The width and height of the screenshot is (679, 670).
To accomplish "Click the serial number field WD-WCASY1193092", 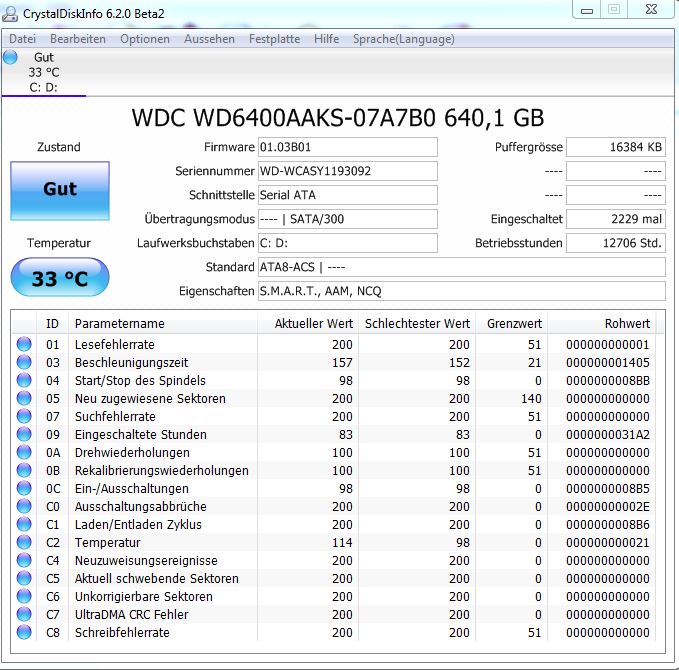I will coord(348,171).
